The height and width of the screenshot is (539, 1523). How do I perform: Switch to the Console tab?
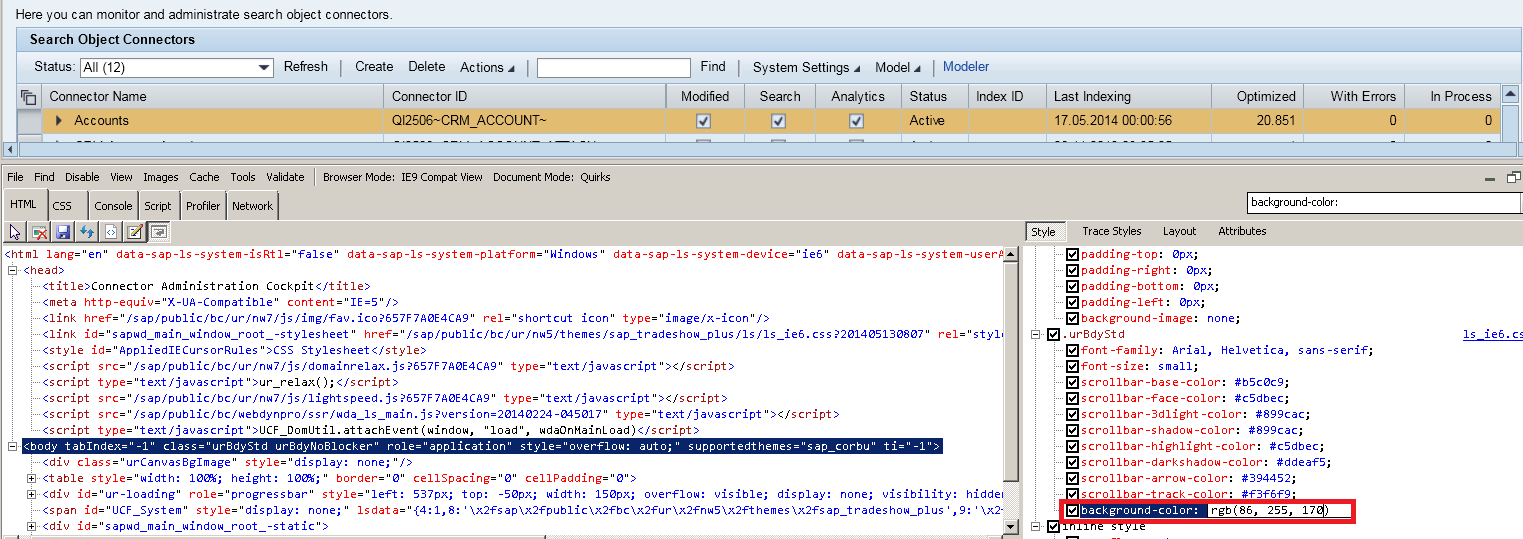[x=113, y=206]
